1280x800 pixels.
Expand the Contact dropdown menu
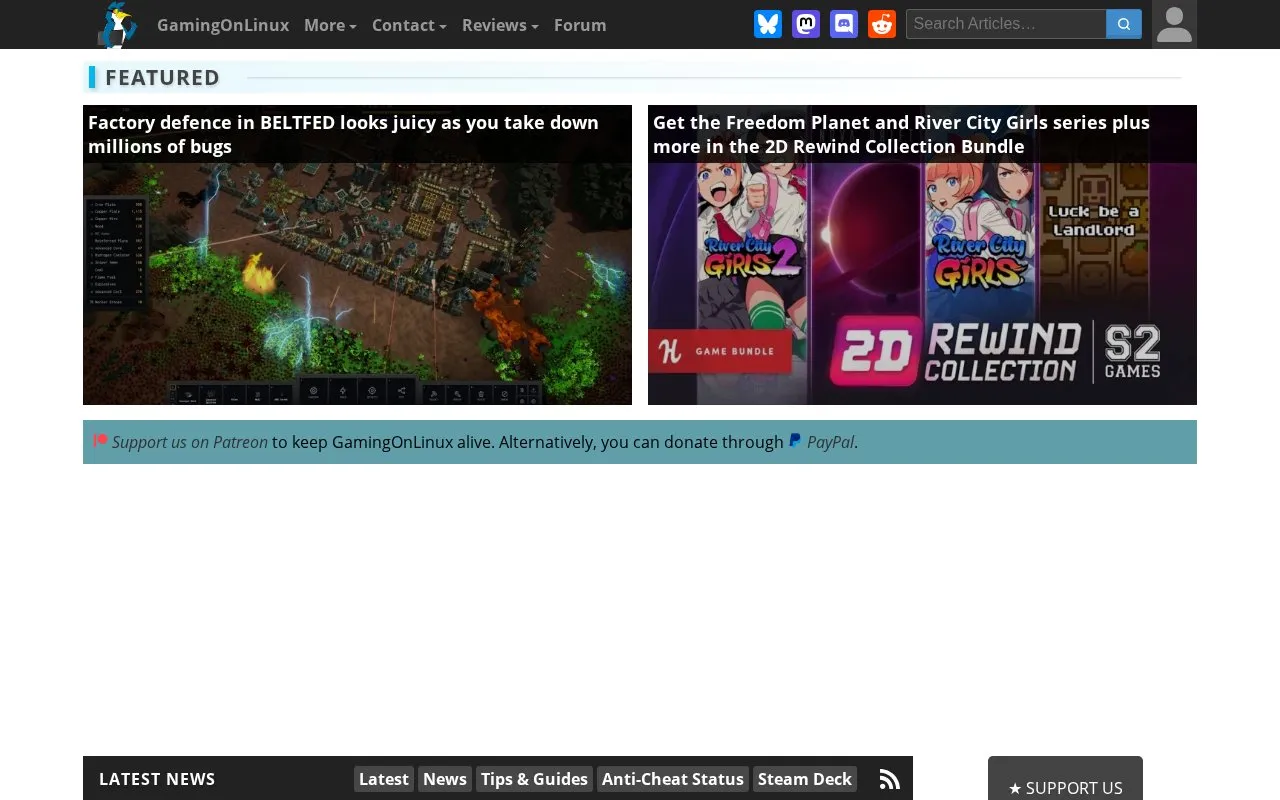tap(409, 25)
